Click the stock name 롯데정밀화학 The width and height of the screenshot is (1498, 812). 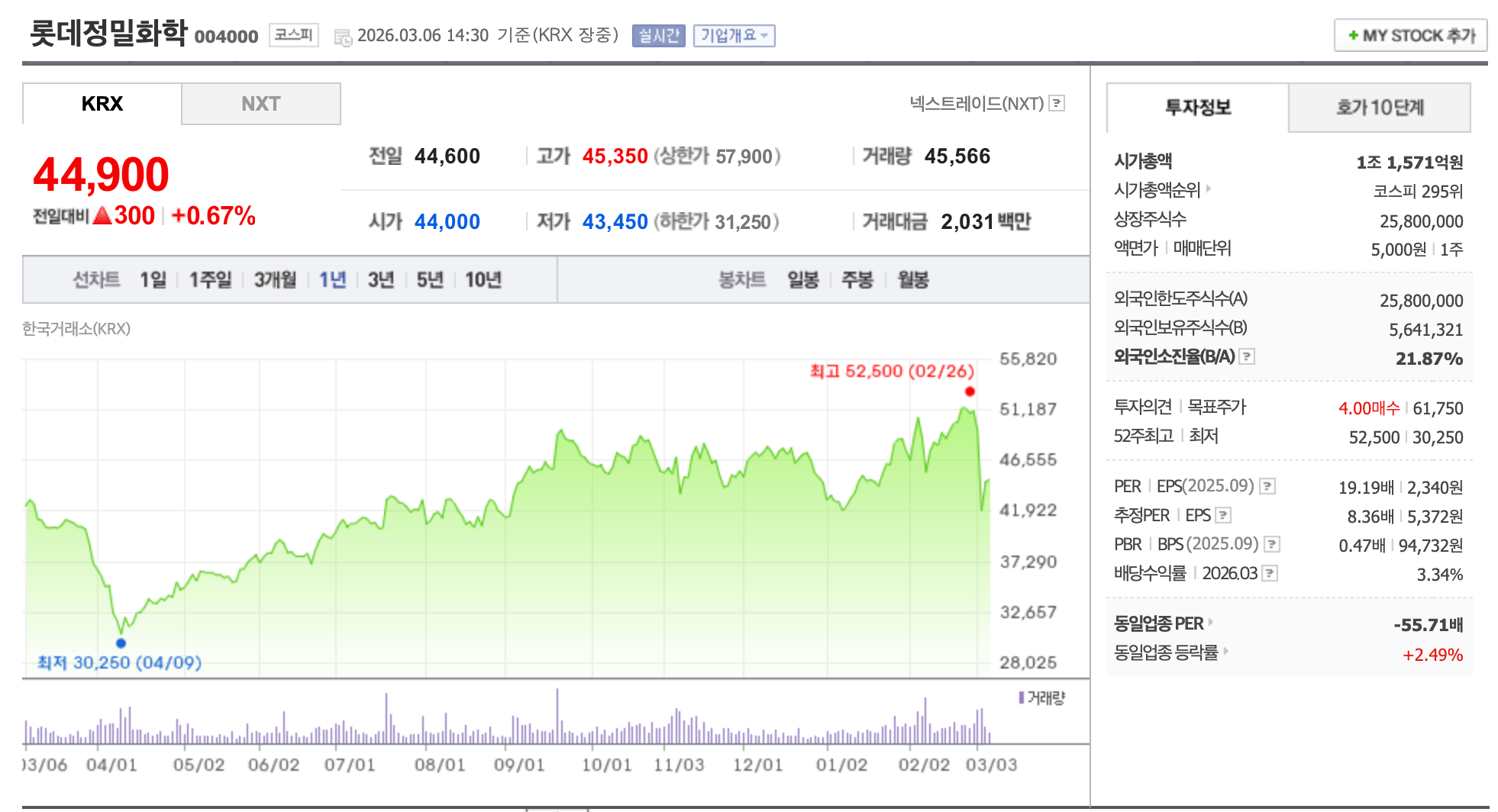108,33
